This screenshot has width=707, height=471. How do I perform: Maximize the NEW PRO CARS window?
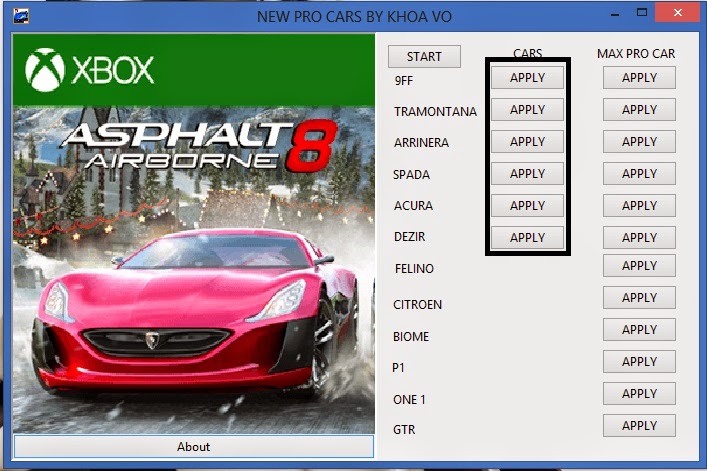tap(642, 13)
